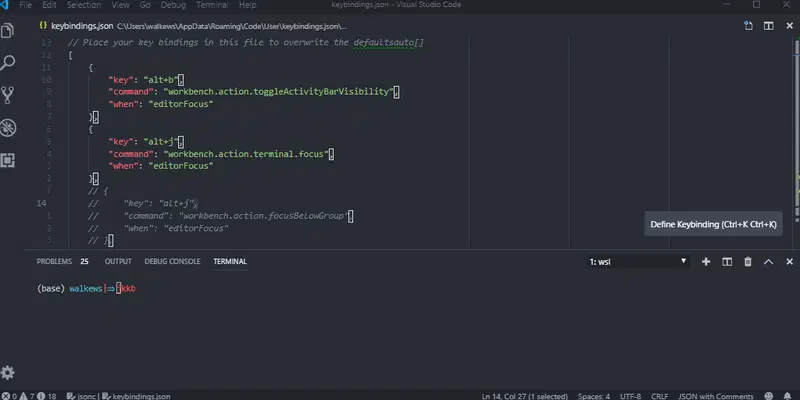Viewport: 800px width, 400px height.
Task: Close the keybindings.json editor
Action: pos(789,26)
